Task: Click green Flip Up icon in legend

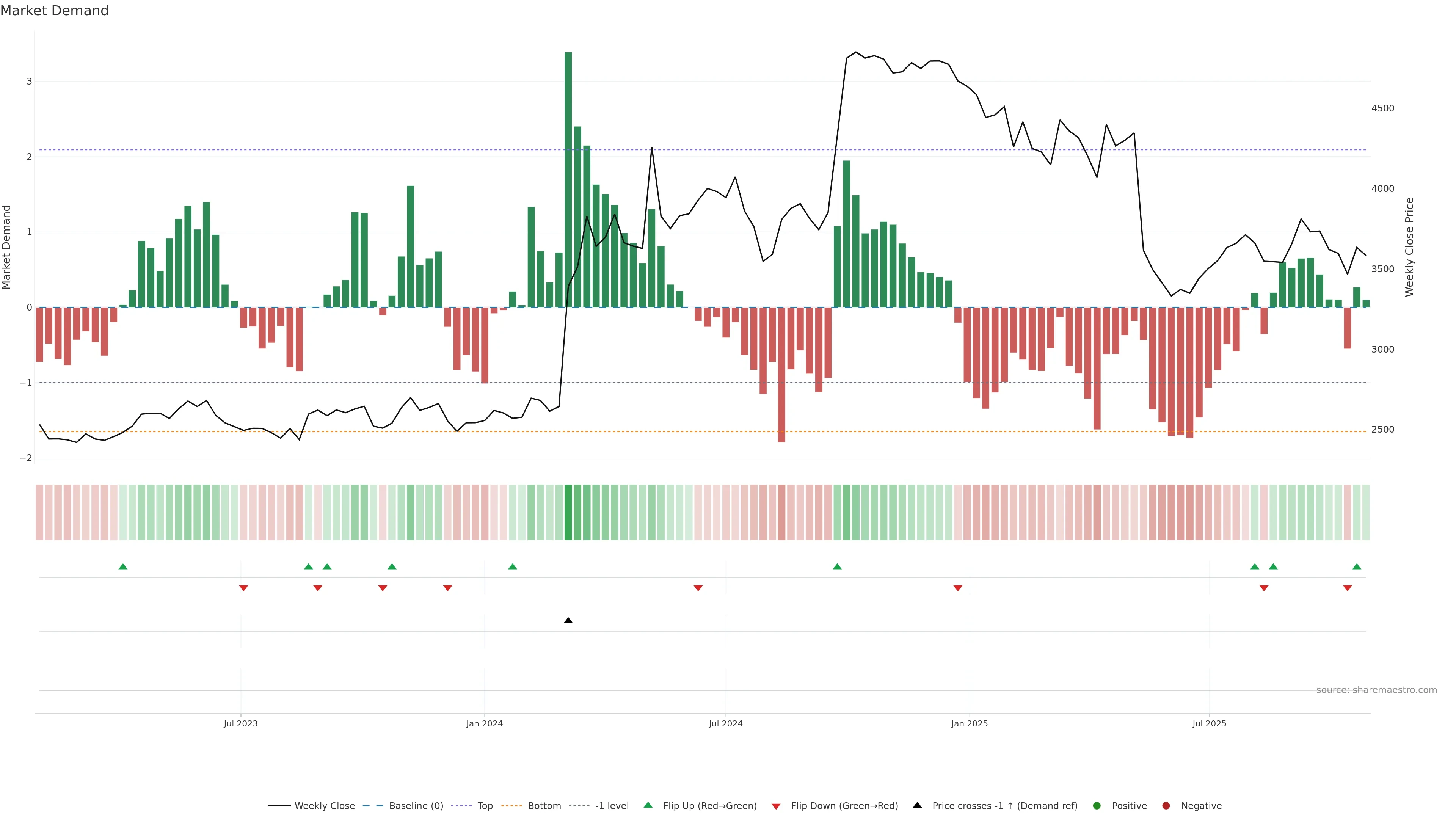Action: [x=648, y=805]
